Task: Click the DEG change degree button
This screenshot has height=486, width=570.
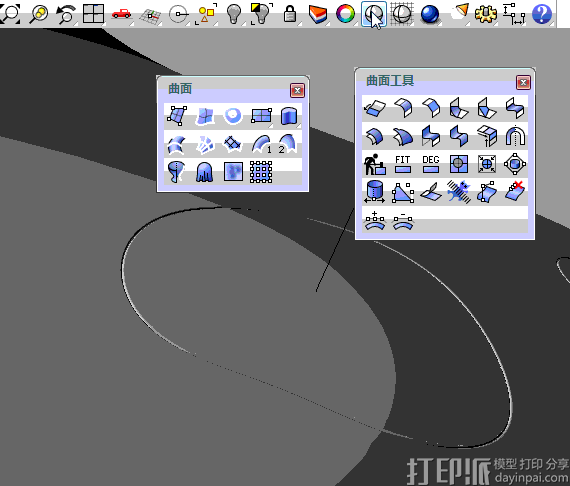Action: 431,164
